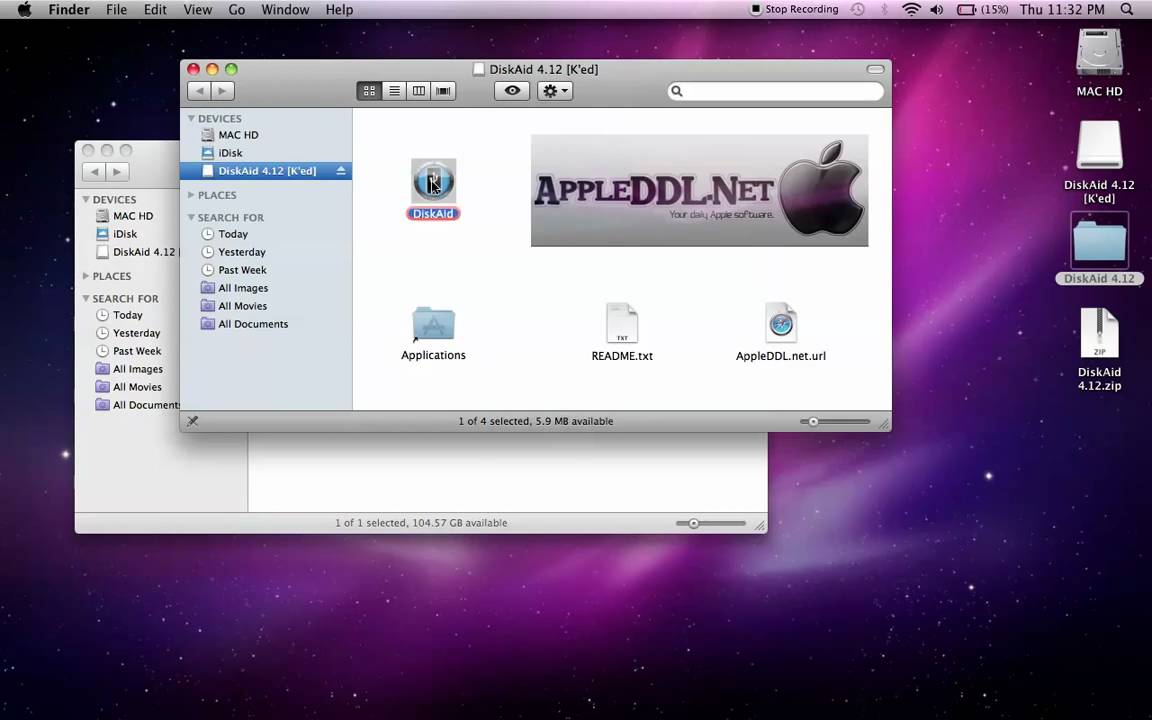The image size is (1152, 720).
Task: Go back in the DiskAid Finder window
Action: (199, 91)
